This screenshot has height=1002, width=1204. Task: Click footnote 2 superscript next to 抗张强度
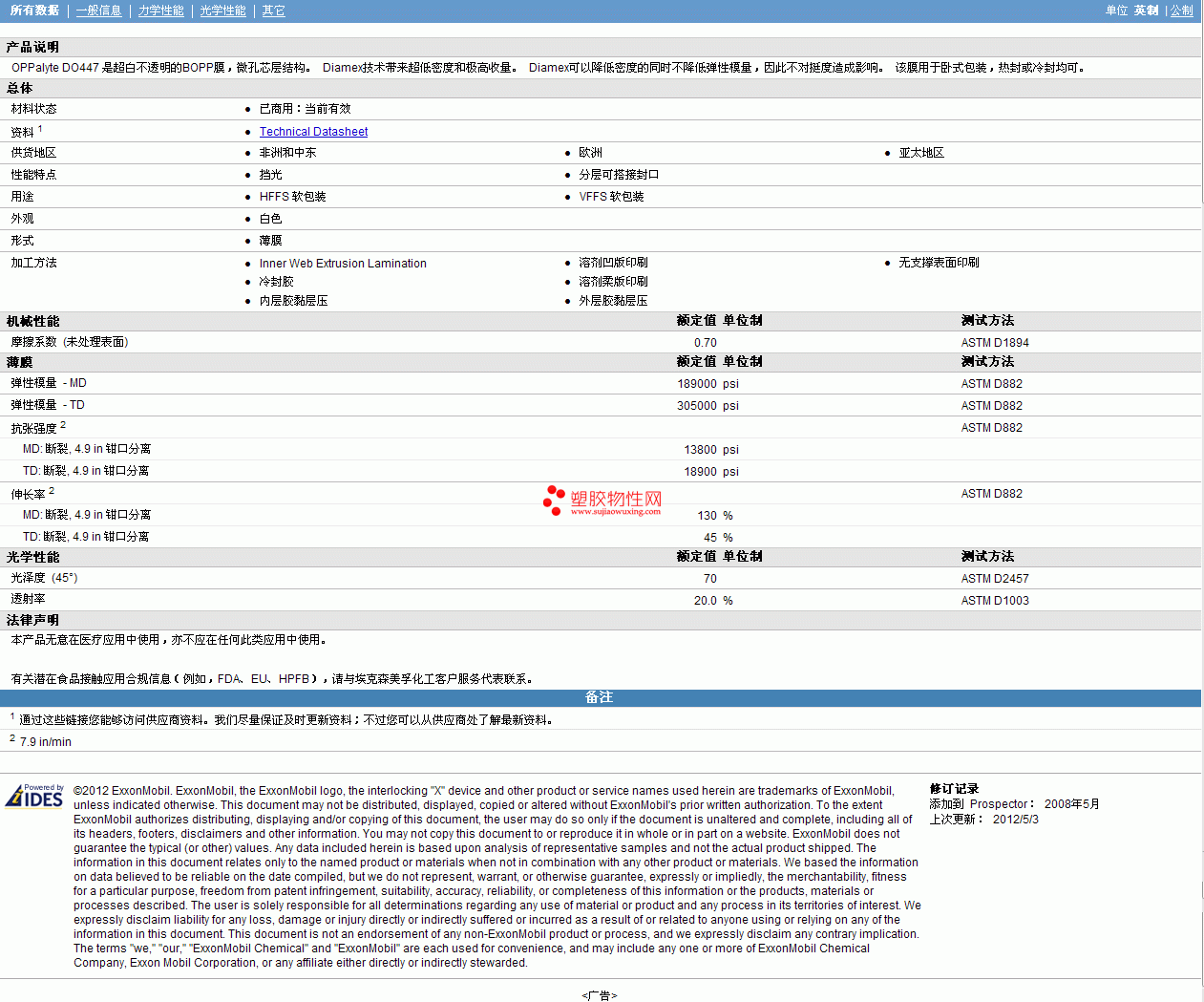click(x=63, y=425)
